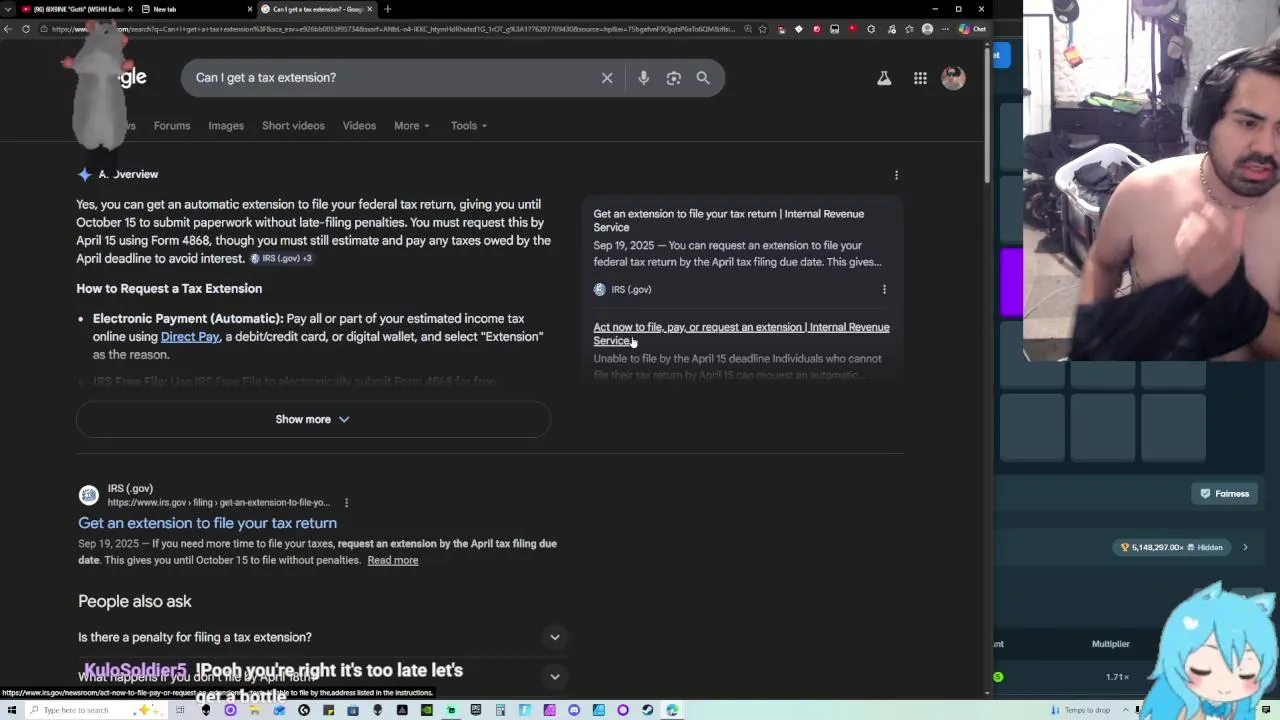
Task: Click the 5,148,297.00× multiplier badge
Action: 1172,547
